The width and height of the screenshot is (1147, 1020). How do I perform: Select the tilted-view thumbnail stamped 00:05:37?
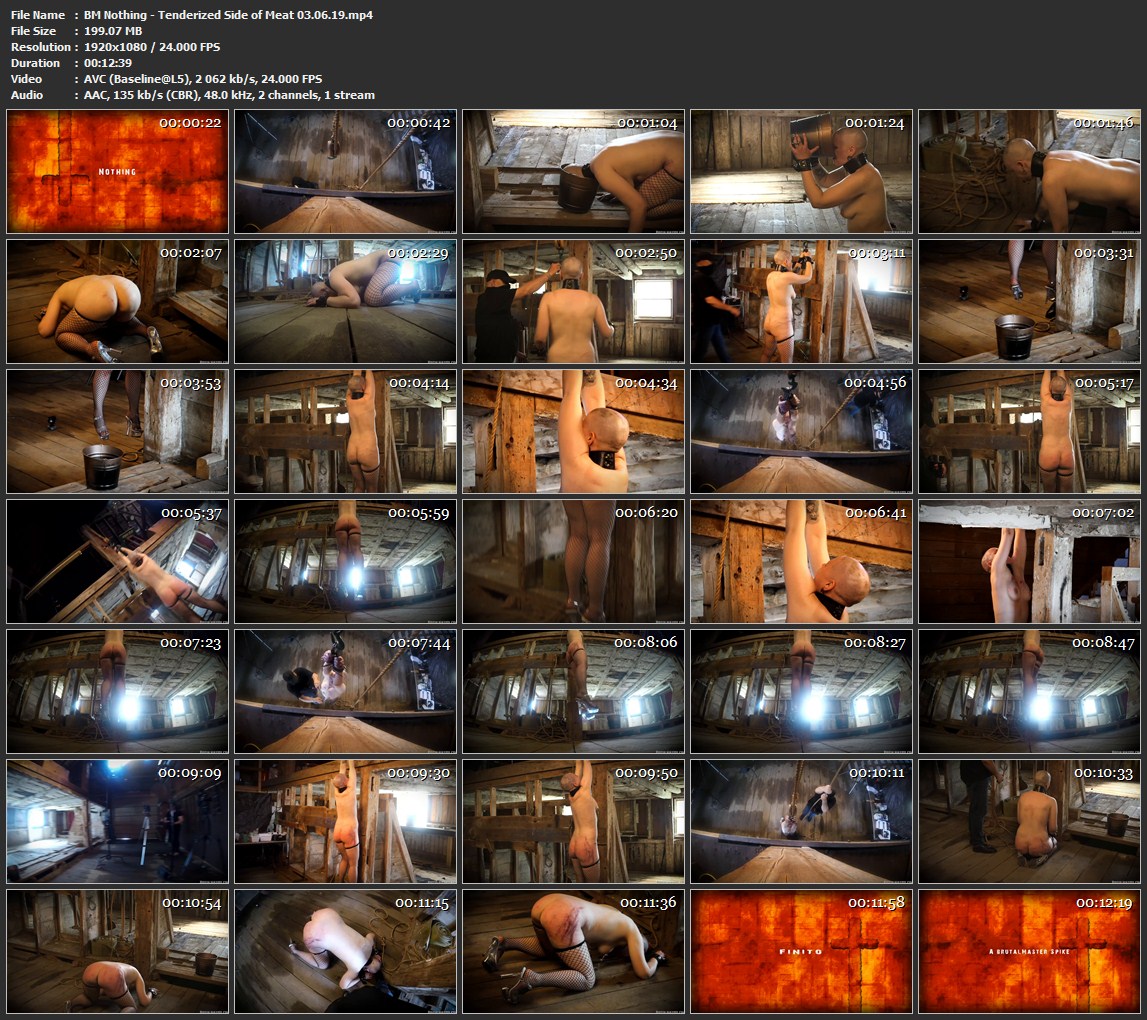coord(117,561)
